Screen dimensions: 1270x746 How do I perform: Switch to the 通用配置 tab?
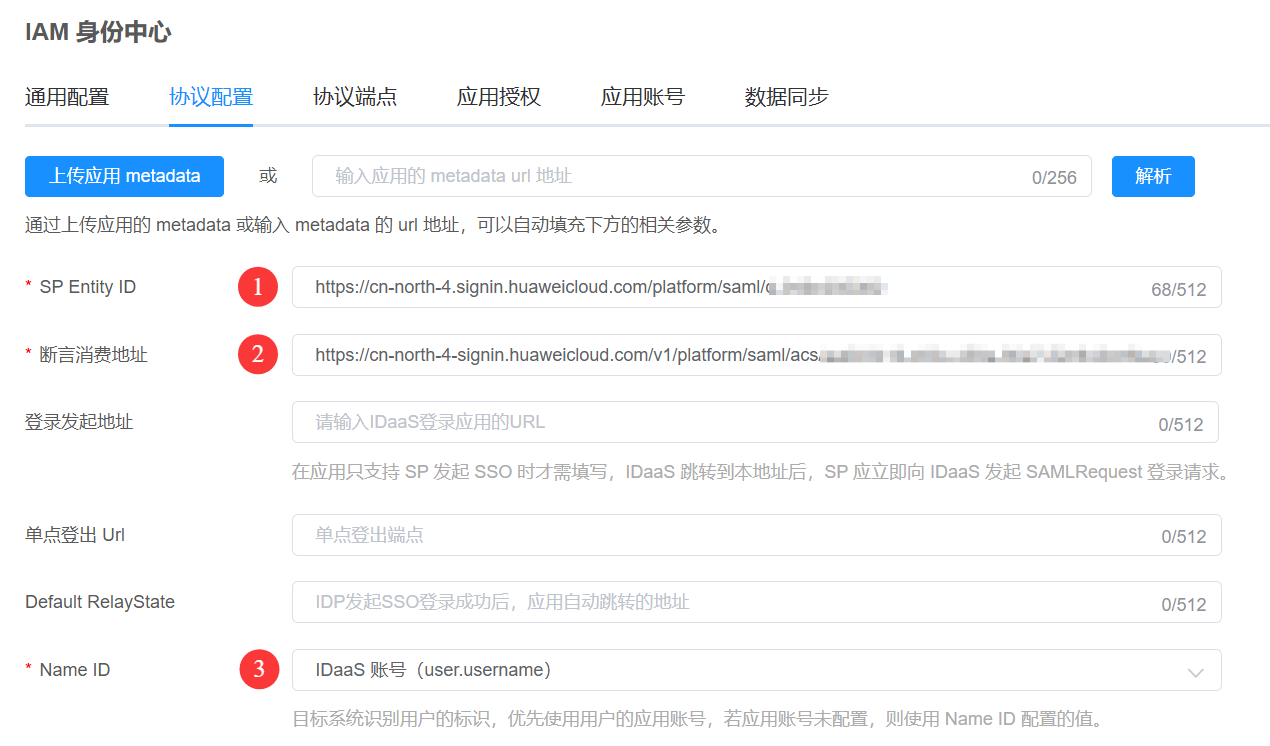67,97
